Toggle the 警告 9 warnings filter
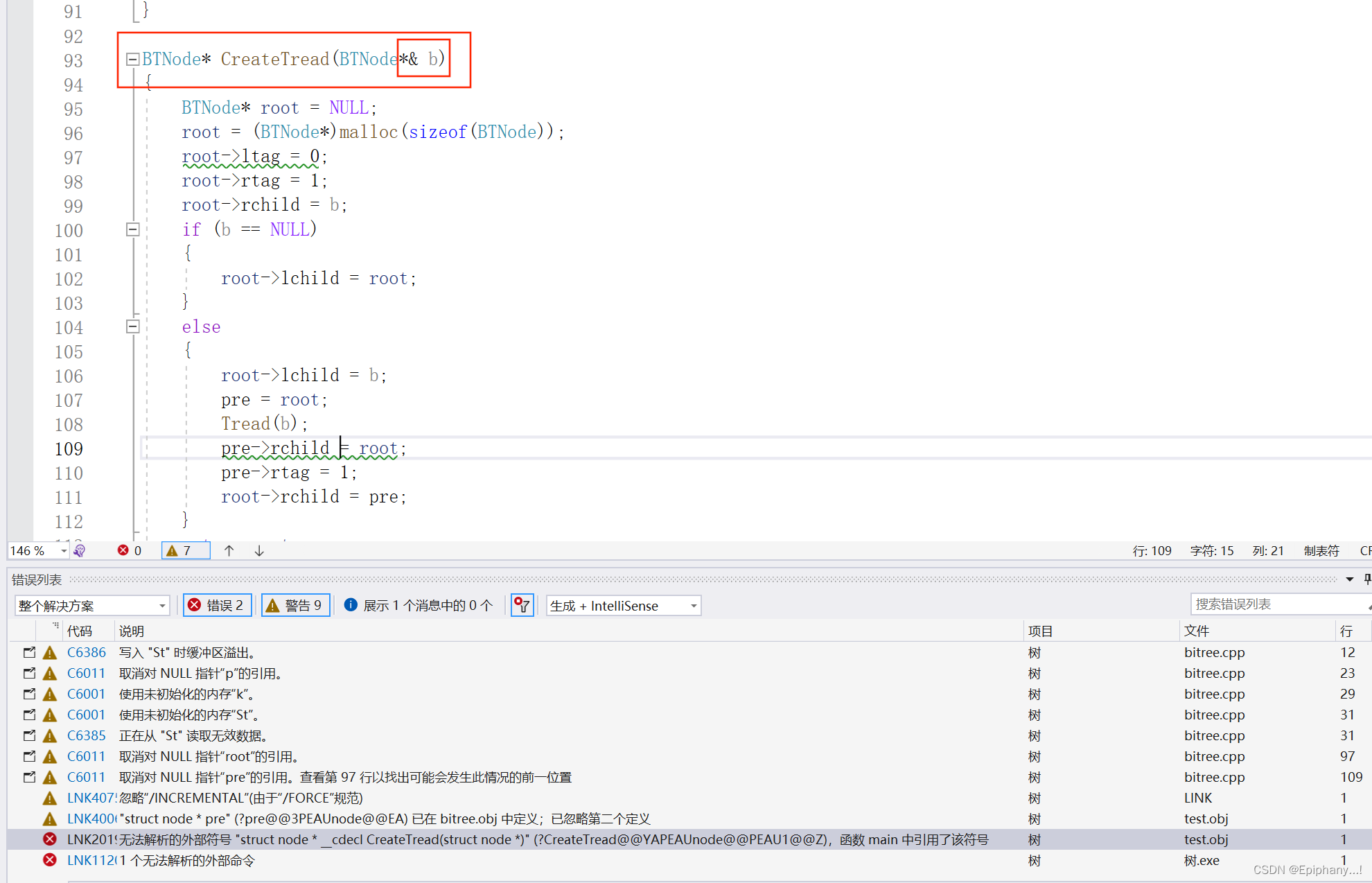The image size is (1372, 883). (x=296, y=606)
